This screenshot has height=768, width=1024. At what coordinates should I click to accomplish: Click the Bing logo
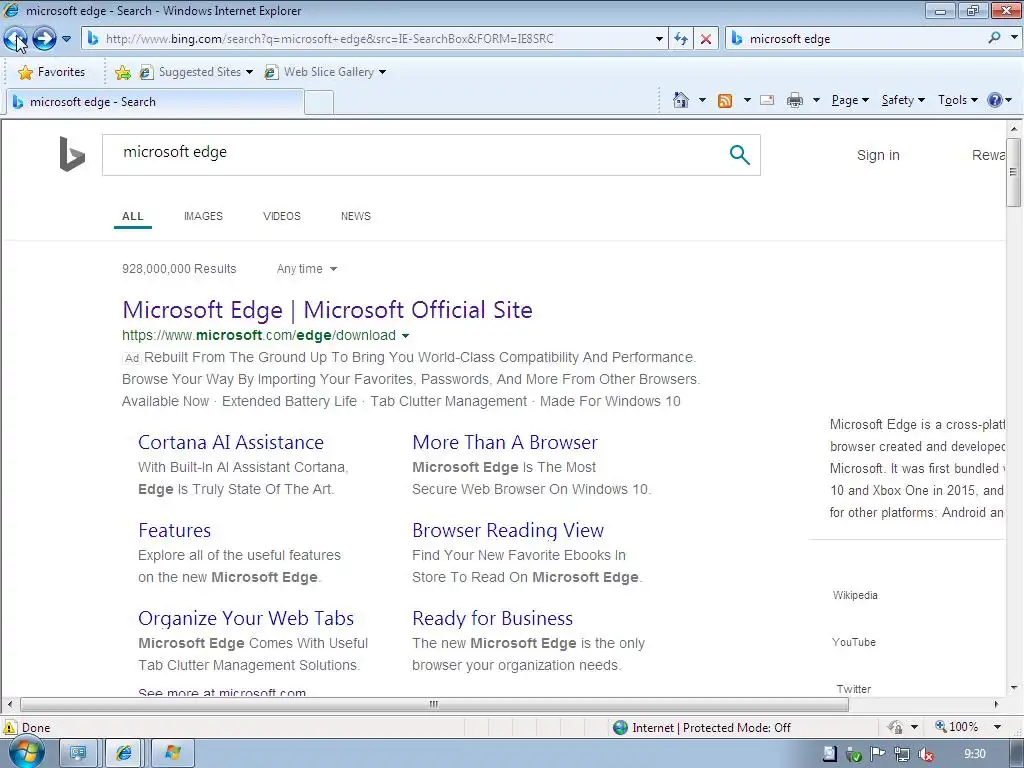[x=72, y=154]
